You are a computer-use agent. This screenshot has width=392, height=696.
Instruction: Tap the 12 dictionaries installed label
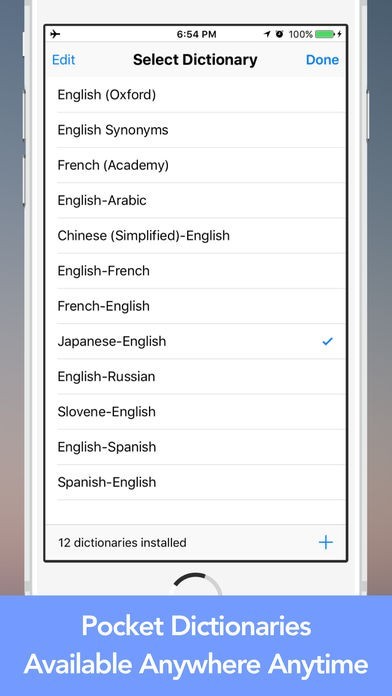point(122,542)
